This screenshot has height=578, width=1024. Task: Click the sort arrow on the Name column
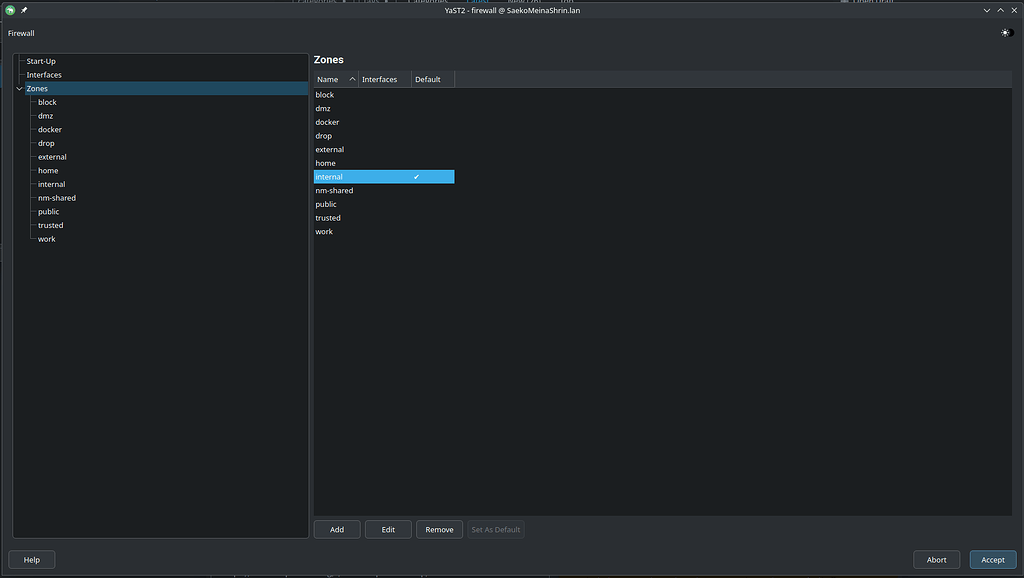[x=351, y=79]
